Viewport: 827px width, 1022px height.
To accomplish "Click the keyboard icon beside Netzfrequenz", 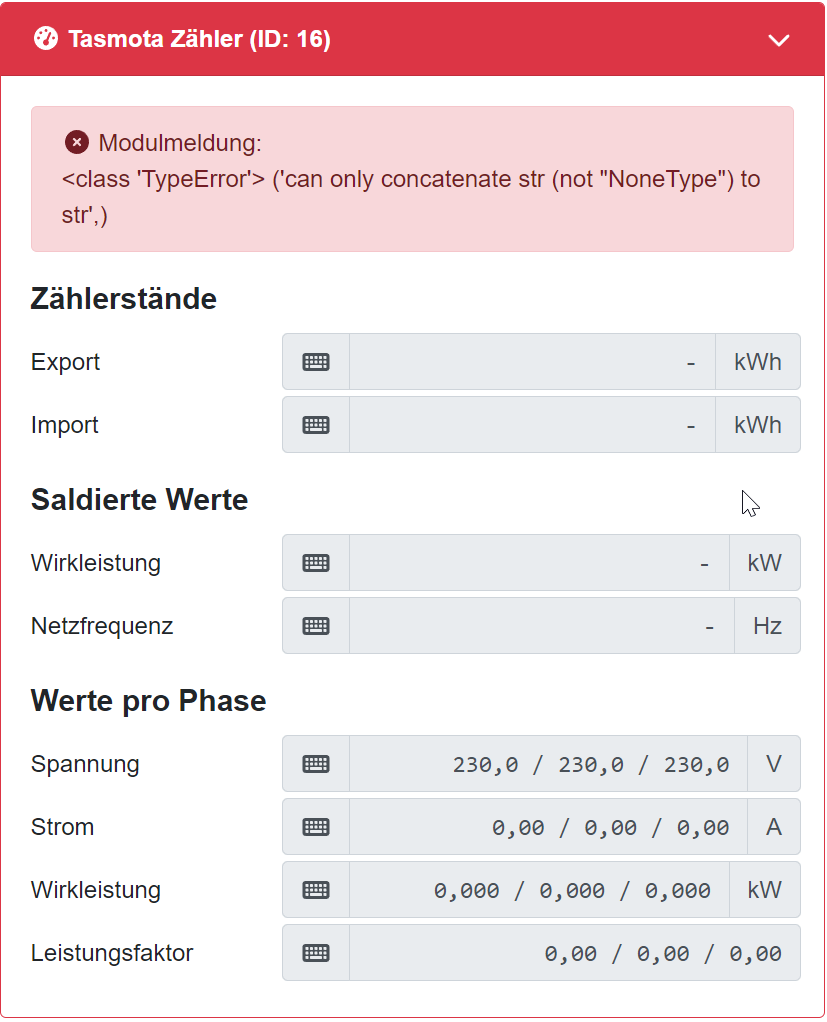I will [316, 626].
